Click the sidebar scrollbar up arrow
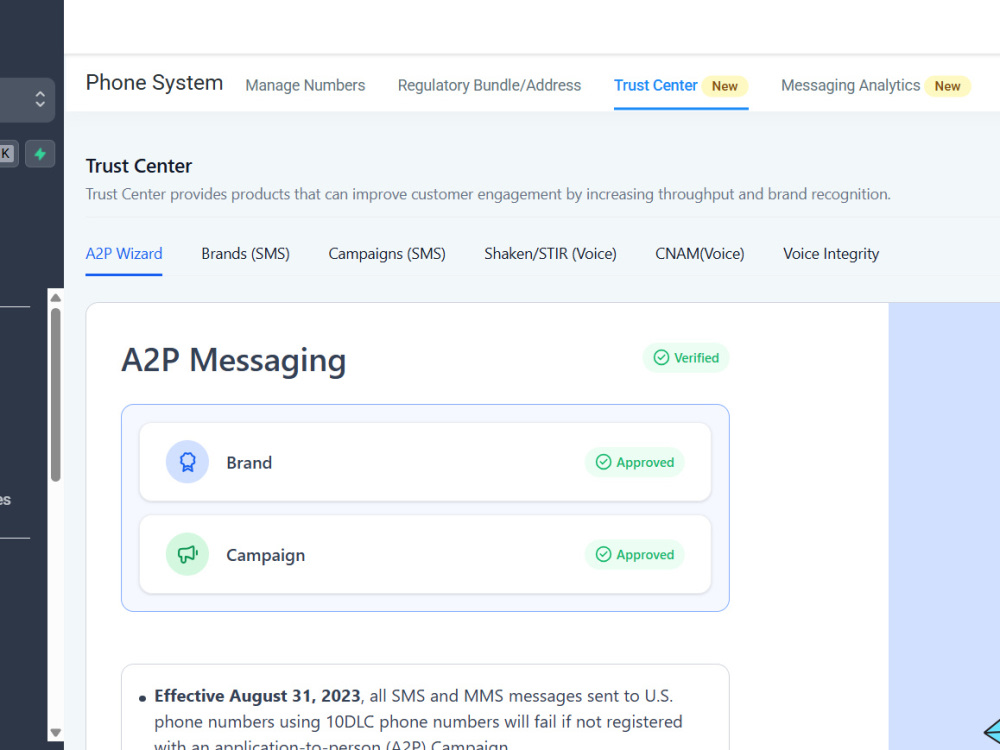Screen dimensions: 1000x750 click(x=55, y=297)
